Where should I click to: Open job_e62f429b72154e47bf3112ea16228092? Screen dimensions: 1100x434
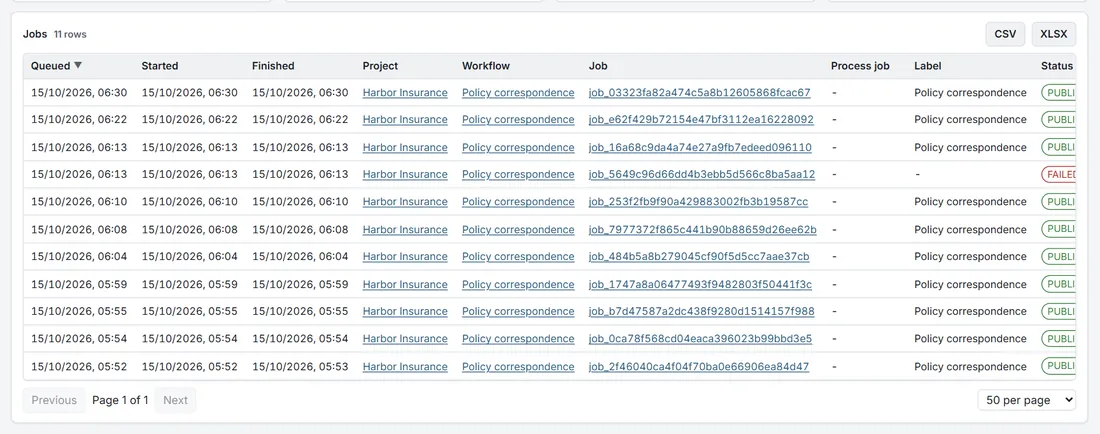tap(702, 120)
